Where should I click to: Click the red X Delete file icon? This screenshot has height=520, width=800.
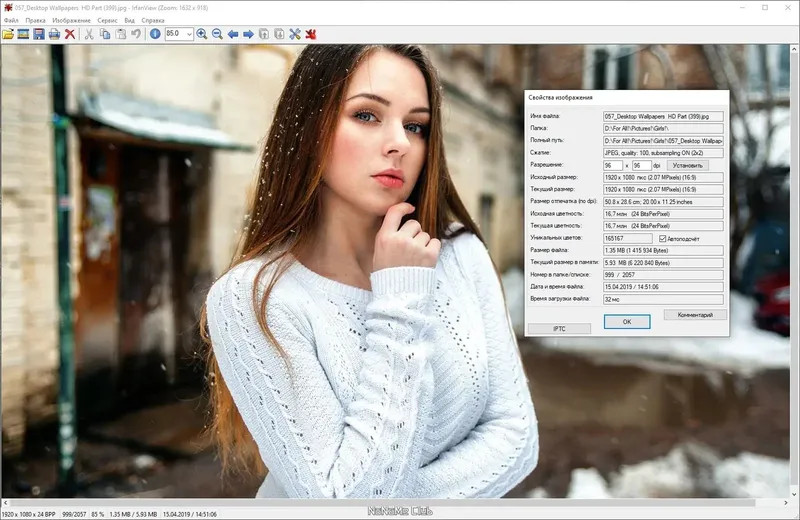(70, 34)
